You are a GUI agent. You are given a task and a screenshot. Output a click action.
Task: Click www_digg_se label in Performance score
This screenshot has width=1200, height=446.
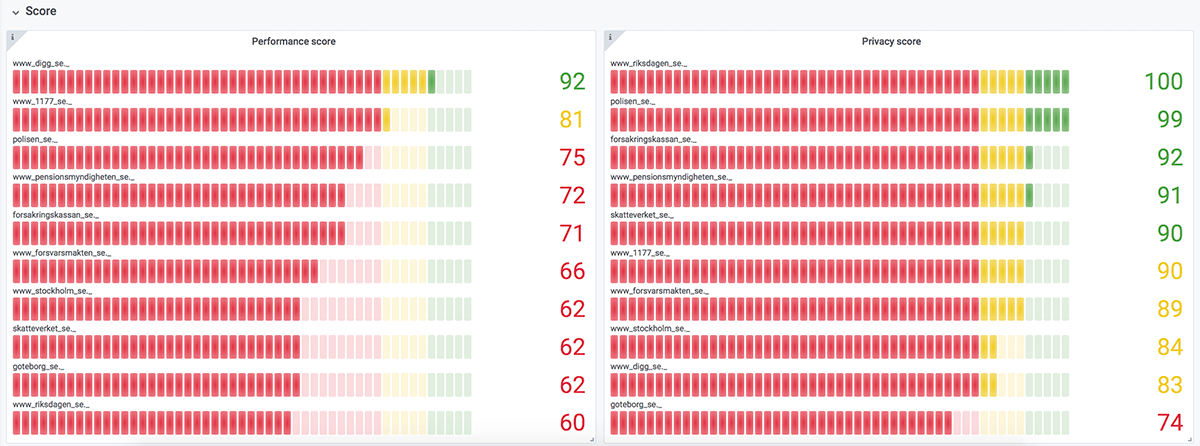point(42,63)
